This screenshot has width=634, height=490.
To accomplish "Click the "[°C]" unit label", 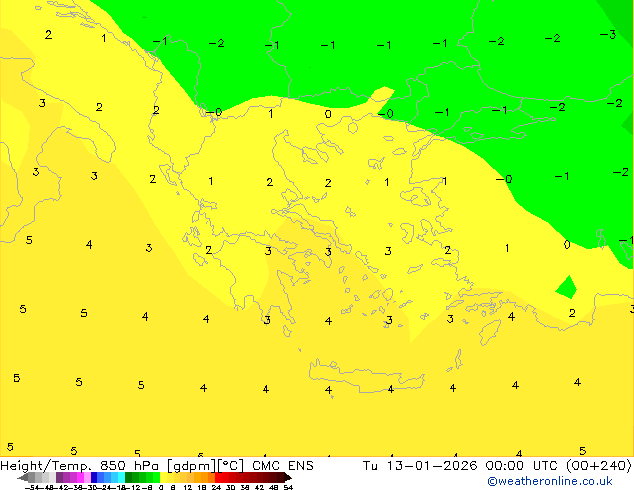I will (x=230, y=466).
